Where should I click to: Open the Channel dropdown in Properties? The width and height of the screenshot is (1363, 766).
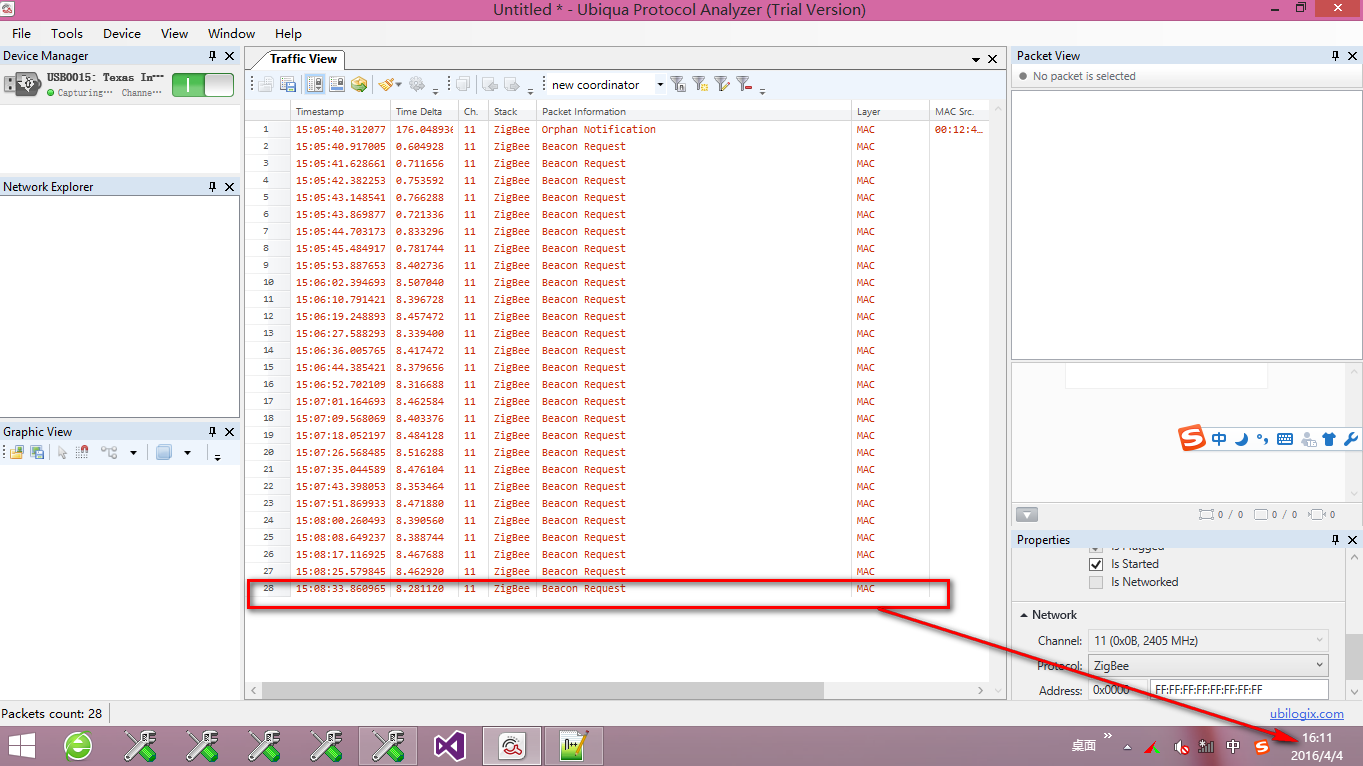coord(1208,640)
